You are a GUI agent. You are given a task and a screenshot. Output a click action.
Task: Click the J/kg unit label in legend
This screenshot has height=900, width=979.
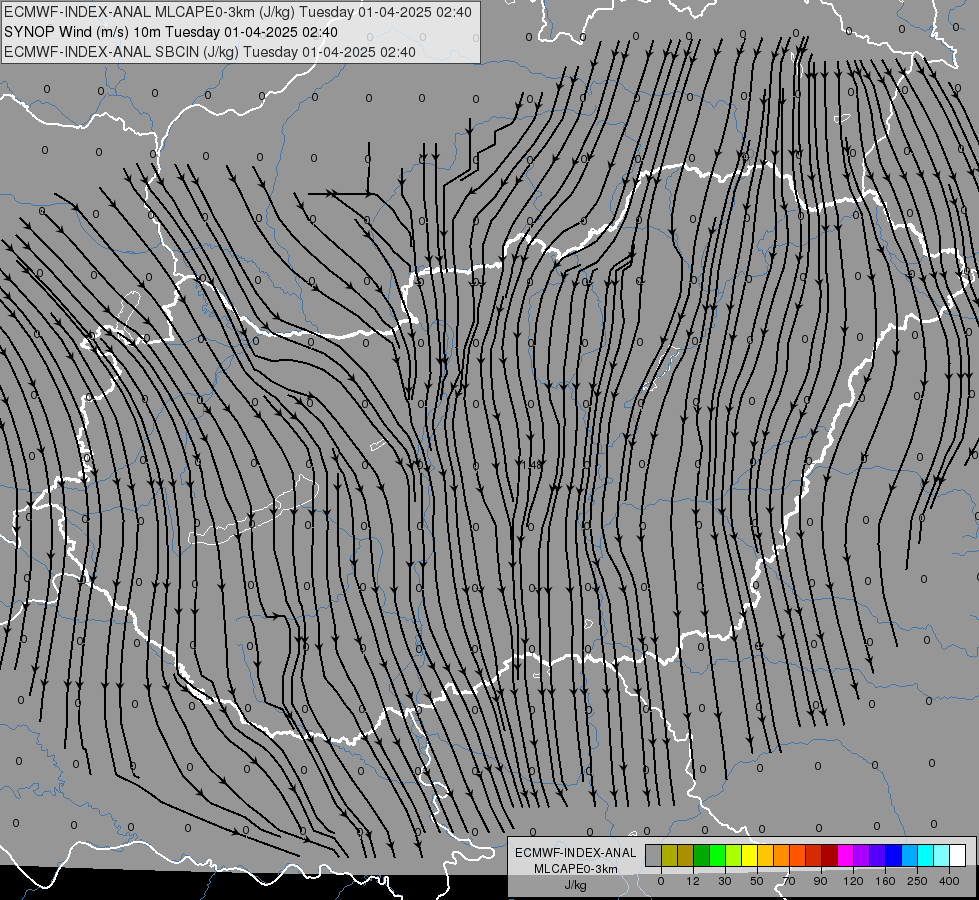pos(575,885)
